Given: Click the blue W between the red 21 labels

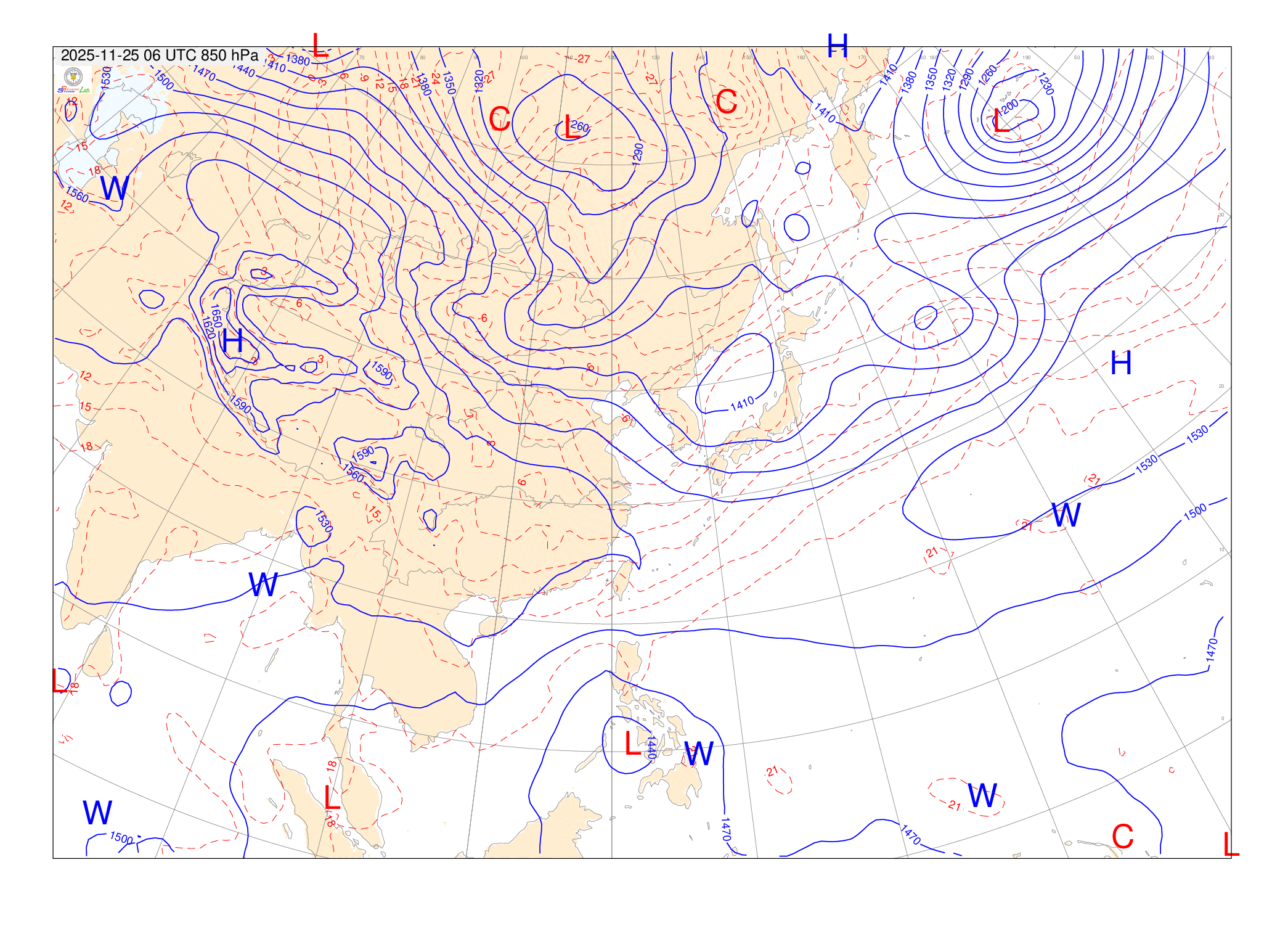Looking at the screenshot, I should point(1066,514).
